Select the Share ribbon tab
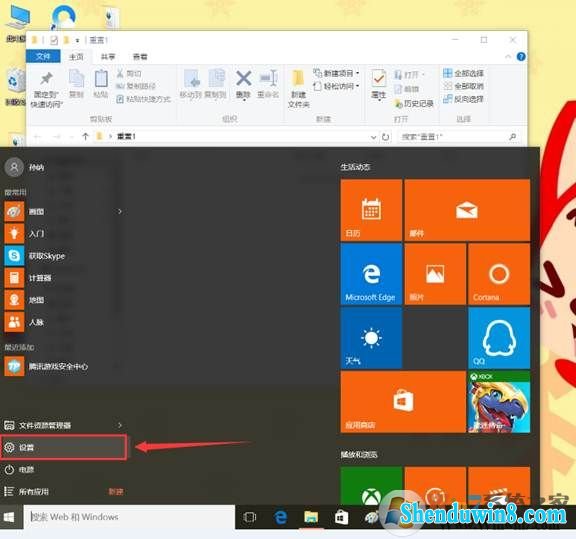 pyautogui.click(x=108, y=57)
